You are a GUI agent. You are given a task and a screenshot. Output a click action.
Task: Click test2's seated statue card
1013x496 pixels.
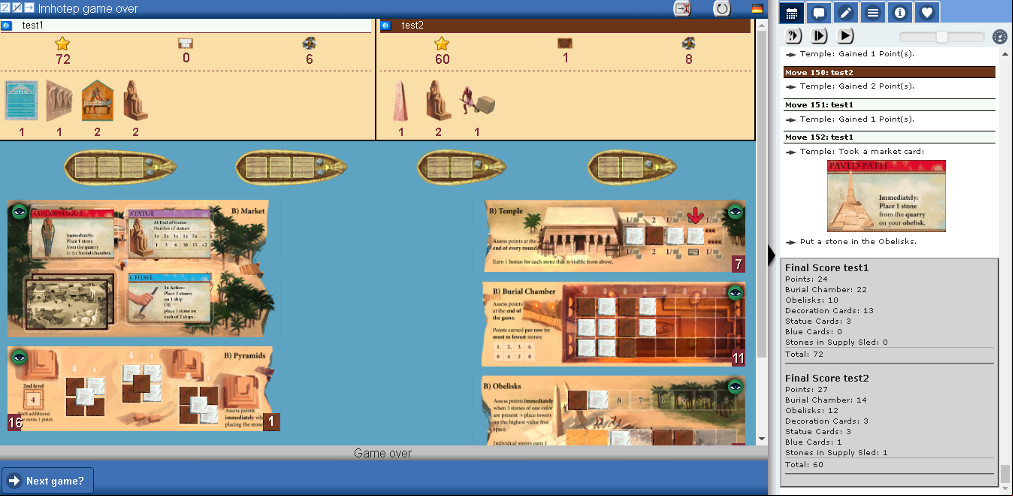438,101
